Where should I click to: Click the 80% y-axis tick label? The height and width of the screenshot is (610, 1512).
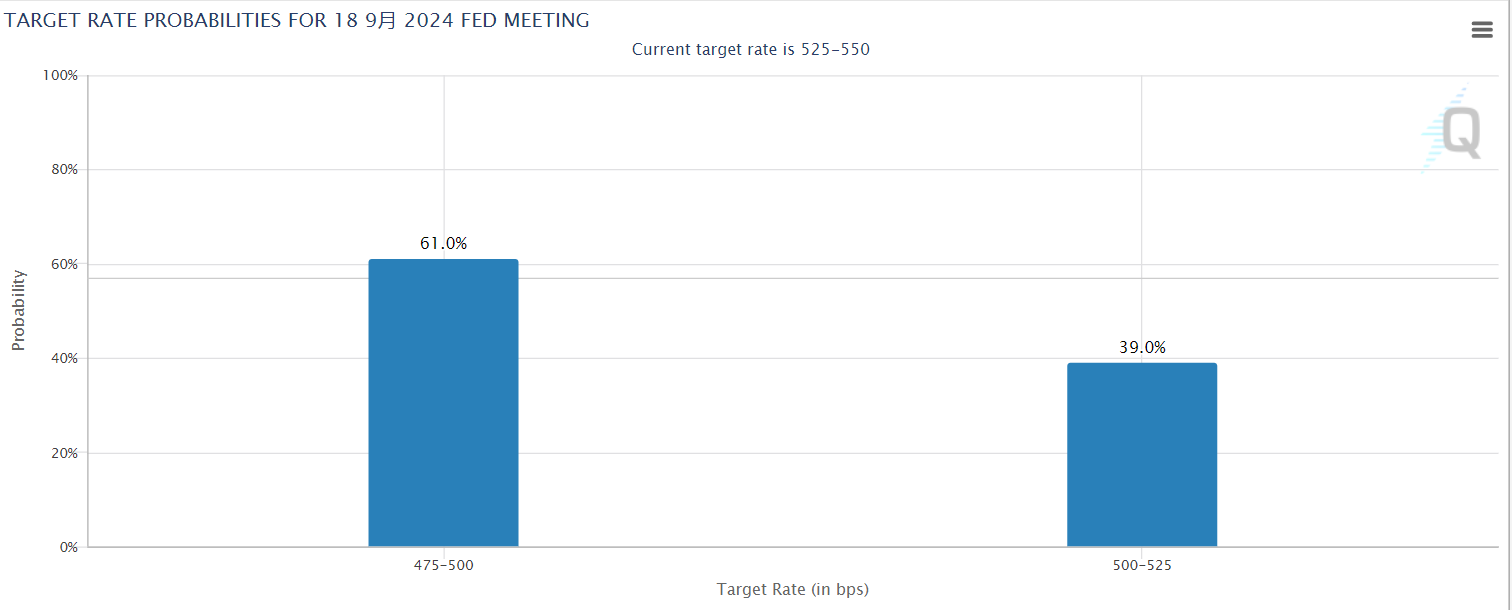tap(63, 170)
